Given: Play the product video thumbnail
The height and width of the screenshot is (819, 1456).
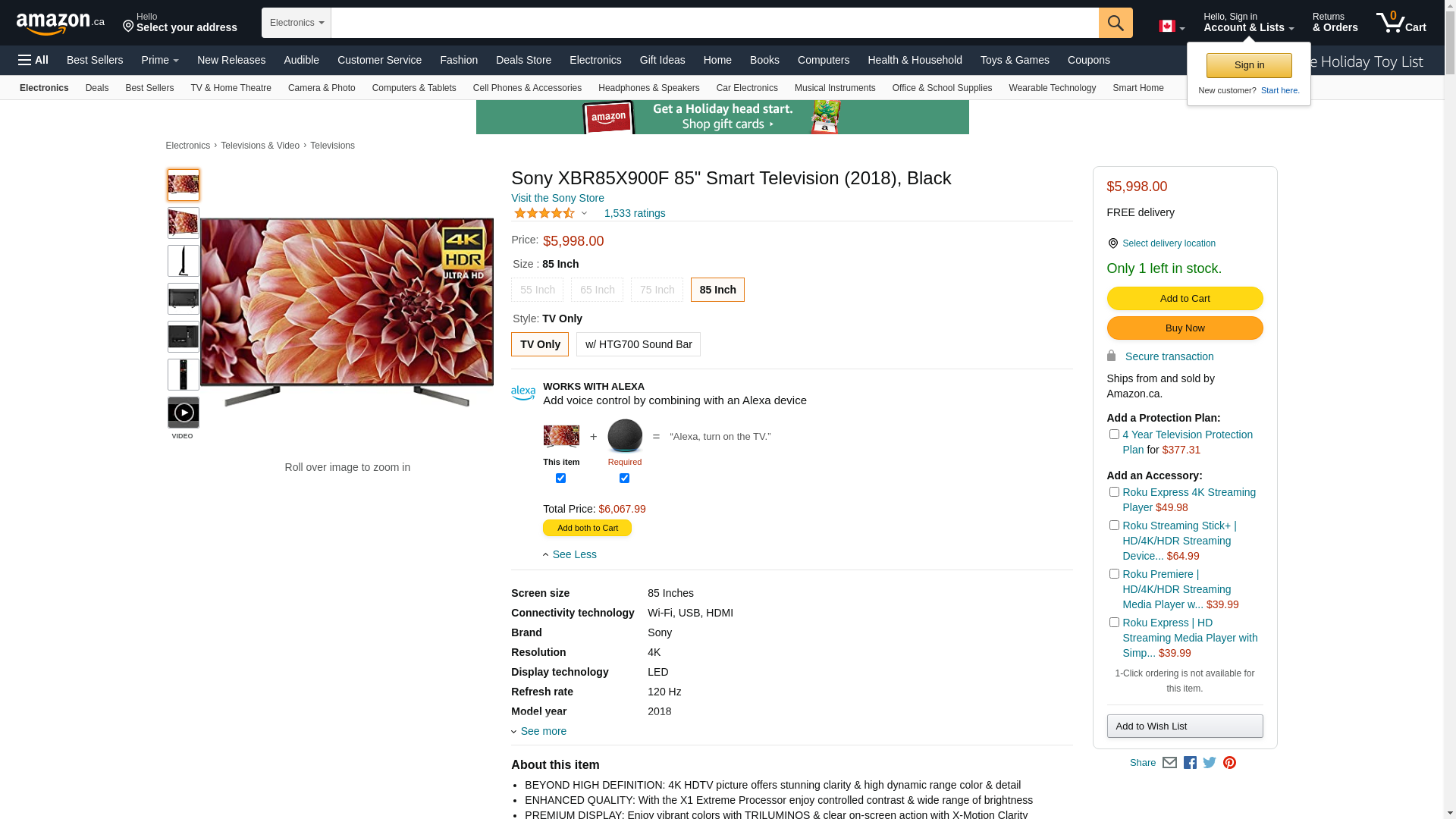Looking at the screenshot, I should point(183,413).
